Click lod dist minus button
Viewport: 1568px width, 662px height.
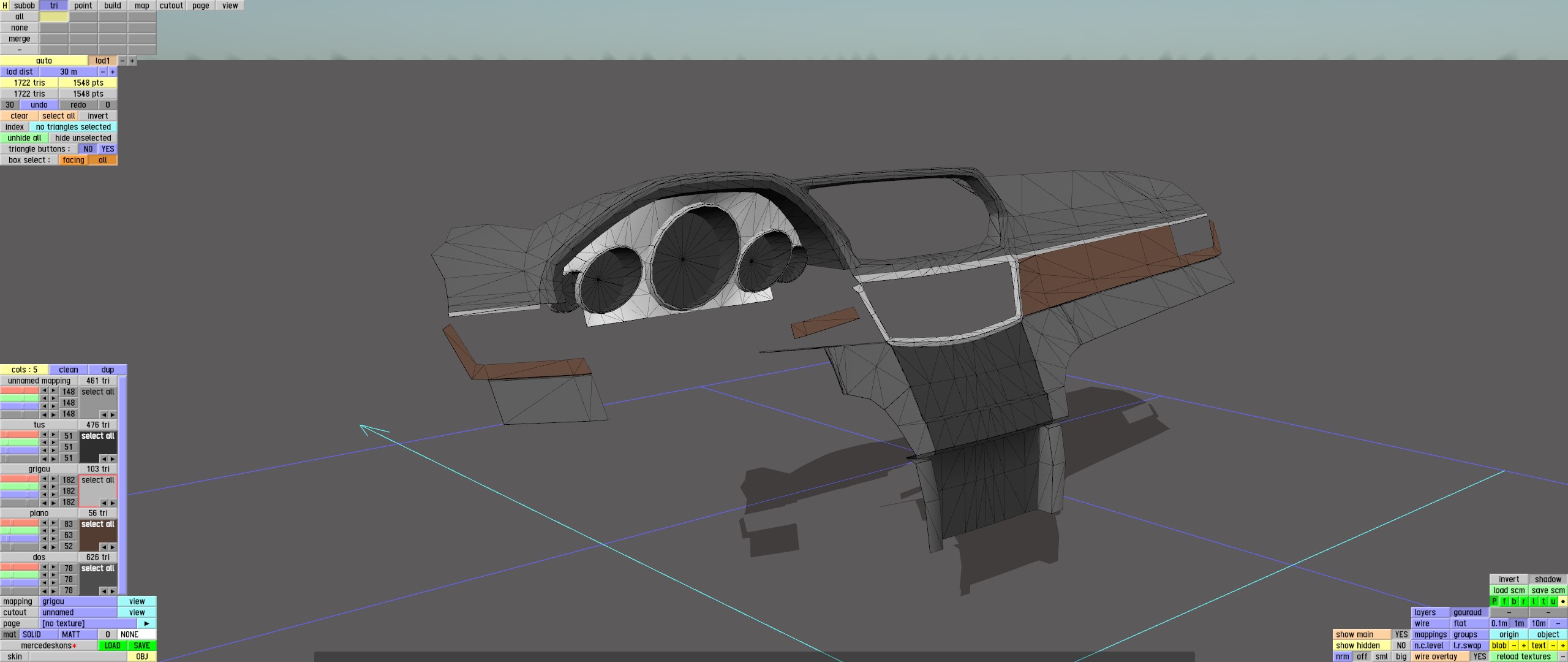coord(103,72)
